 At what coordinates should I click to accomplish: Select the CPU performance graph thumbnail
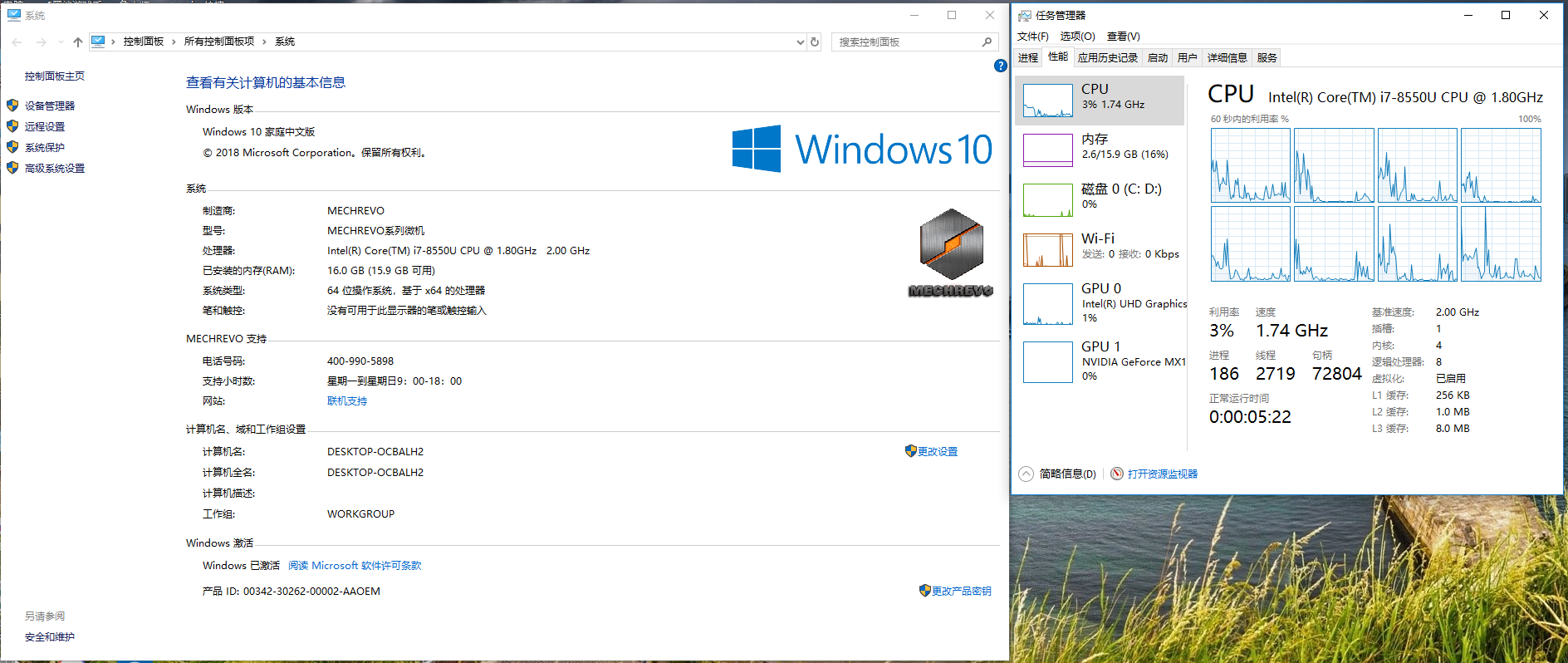[1048, 101]
